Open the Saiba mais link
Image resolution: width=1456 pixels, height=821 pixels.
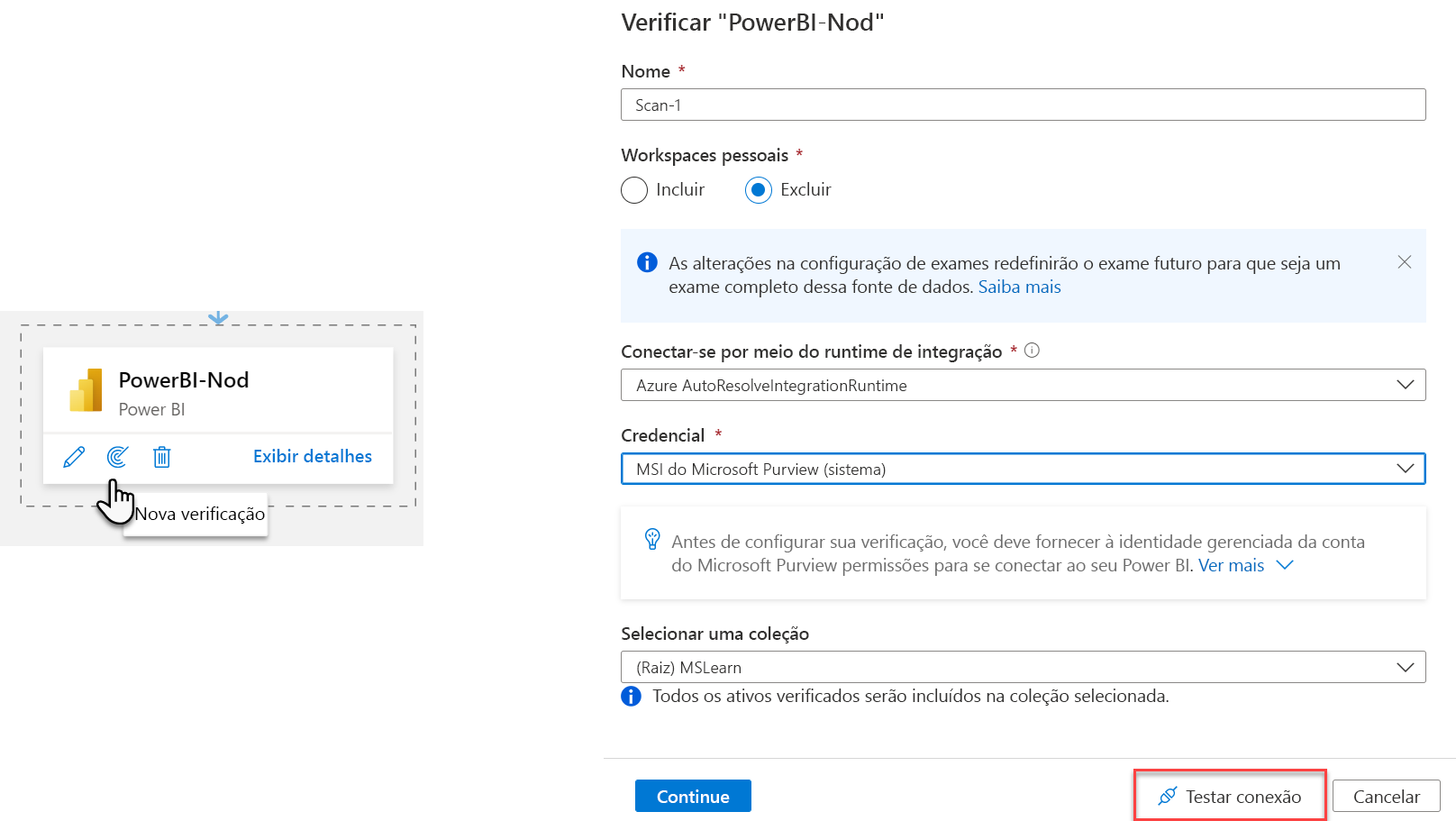(1019, 287)
